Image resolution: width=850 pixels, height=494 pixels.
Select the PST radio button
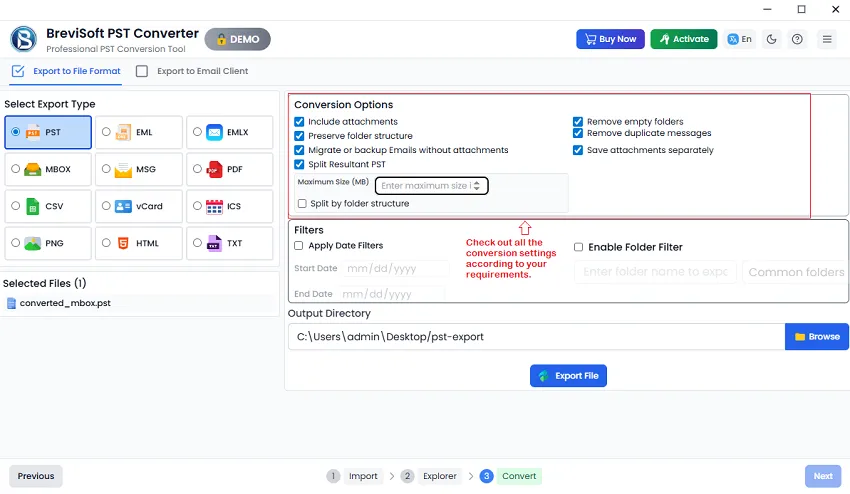pos(16,132)
